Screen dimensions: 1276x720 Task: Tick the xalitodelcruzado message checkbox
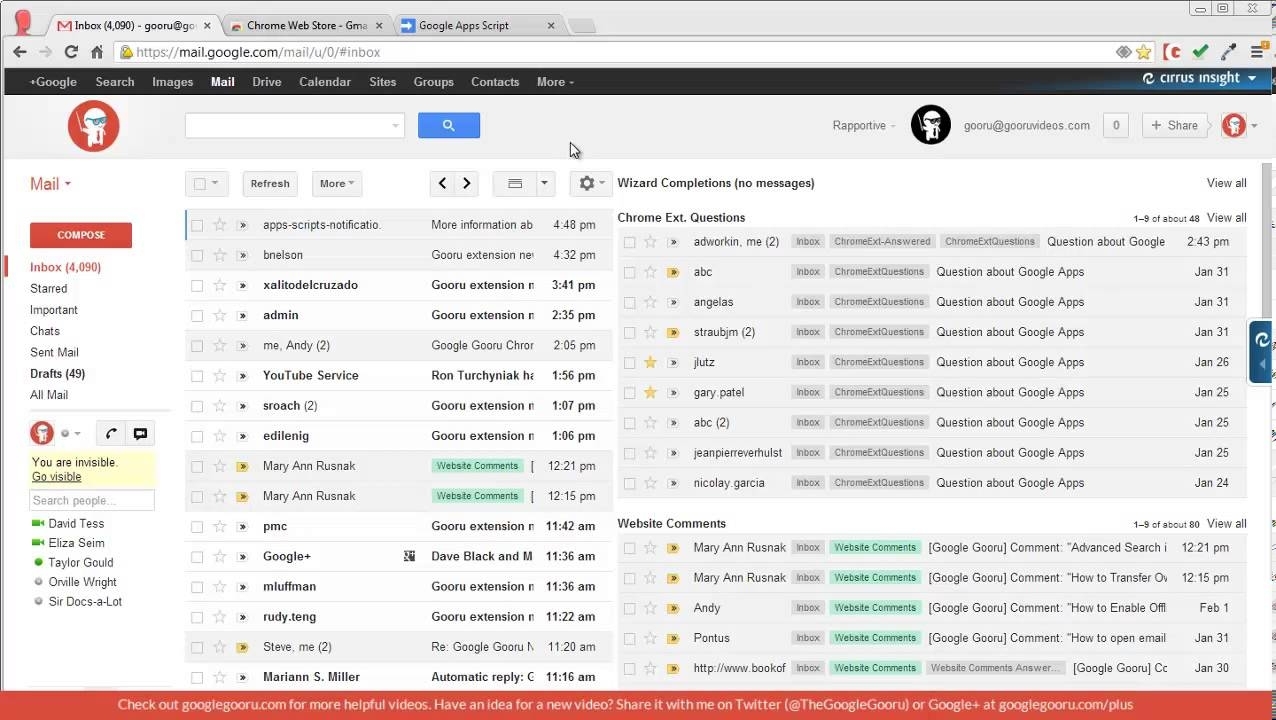197,285
